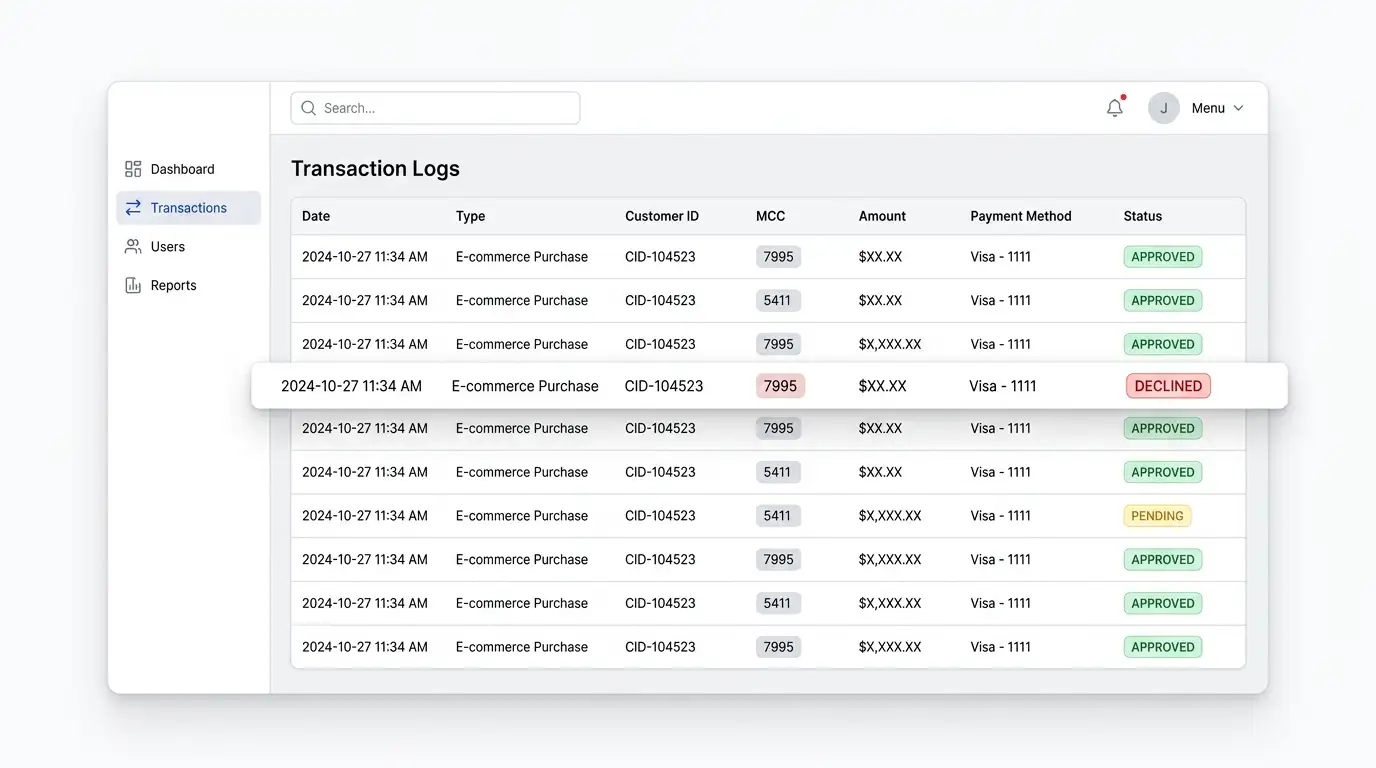The height and width of the screenshot is (768, 1376).
Task: Focus the Search input field
Action: point(435,108)
